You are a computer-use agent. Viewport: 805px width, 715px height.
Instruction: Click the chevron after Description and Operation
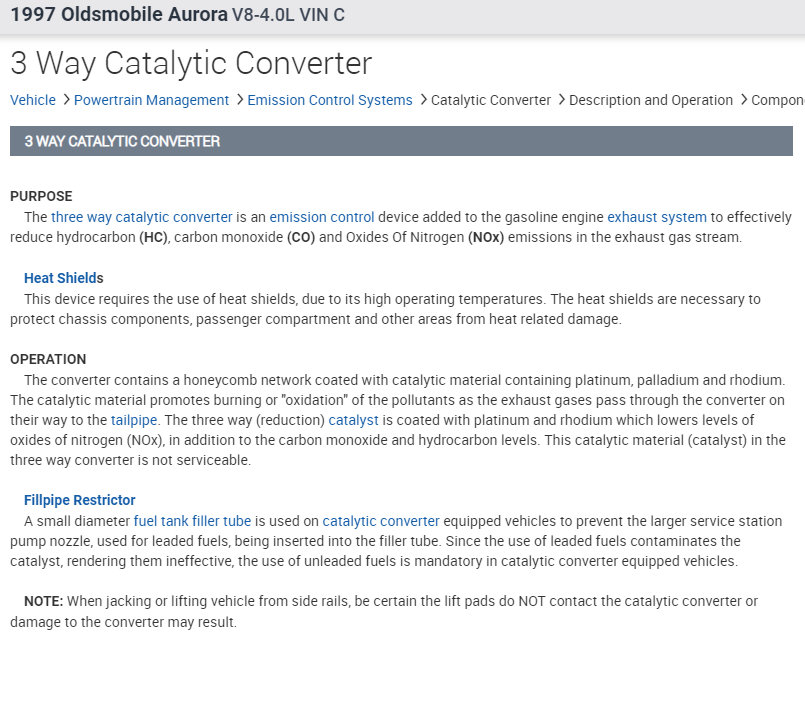(742, 100)
